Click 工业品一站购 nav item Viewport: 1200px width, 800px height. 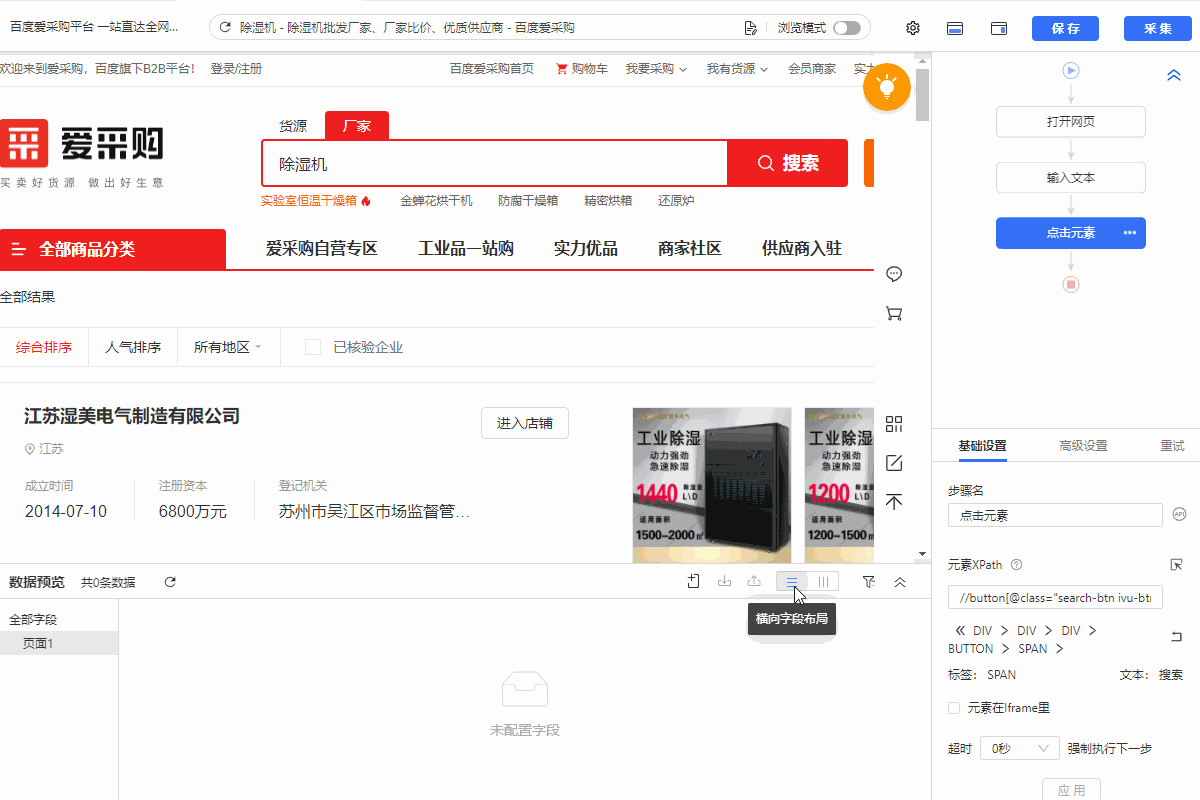pos(466,249)
